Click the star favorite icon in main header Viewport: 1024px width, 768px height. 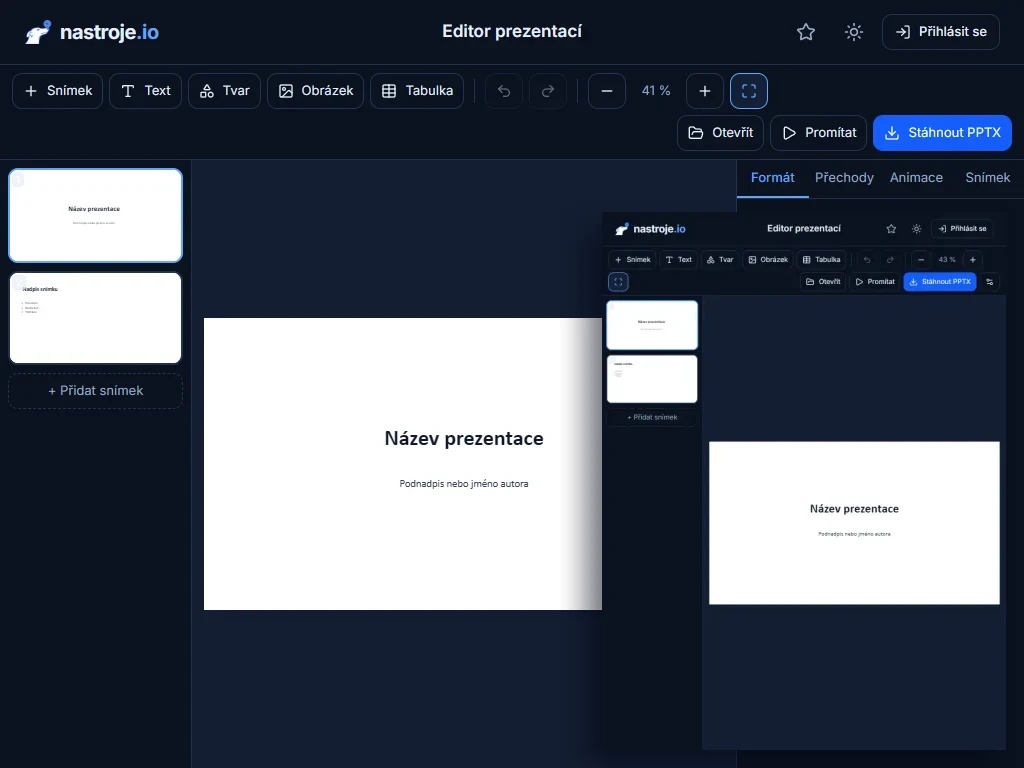tap(806, 32)
